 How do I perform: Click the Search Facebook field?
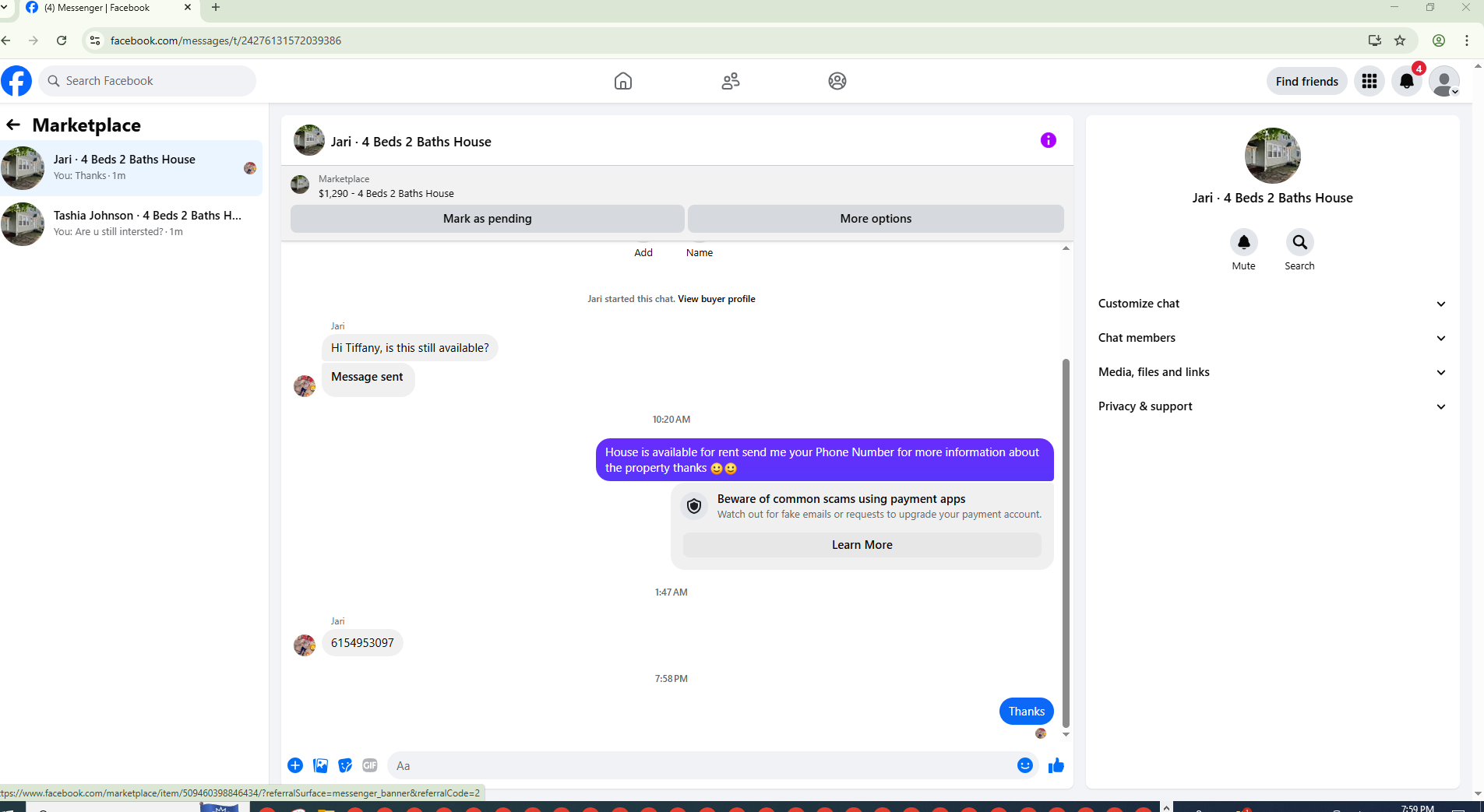[147, 81]
